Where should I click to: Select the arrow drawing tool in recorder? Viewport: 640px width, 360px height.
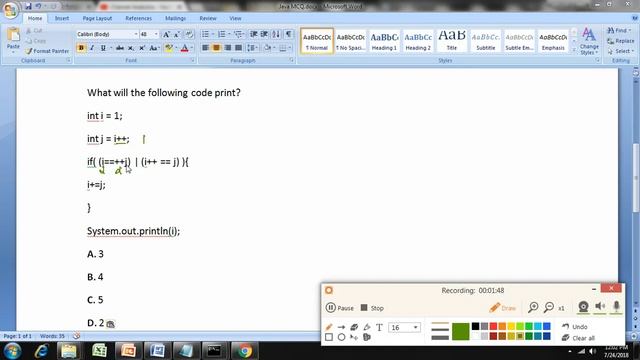click(341, 327)
